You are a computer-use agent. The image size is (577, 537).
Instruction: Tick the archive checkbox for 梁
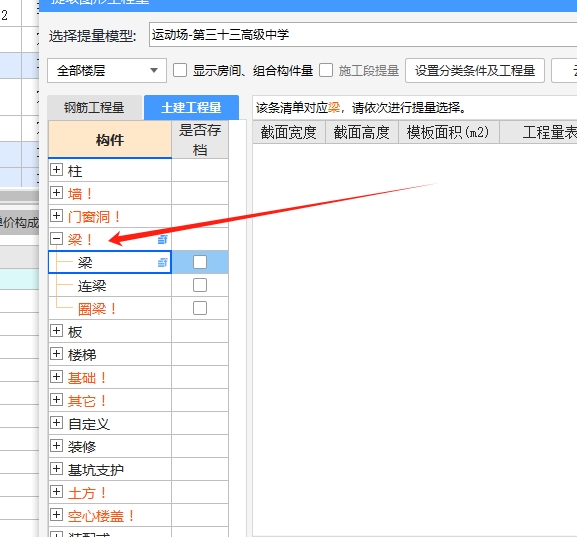click(200, 262)
